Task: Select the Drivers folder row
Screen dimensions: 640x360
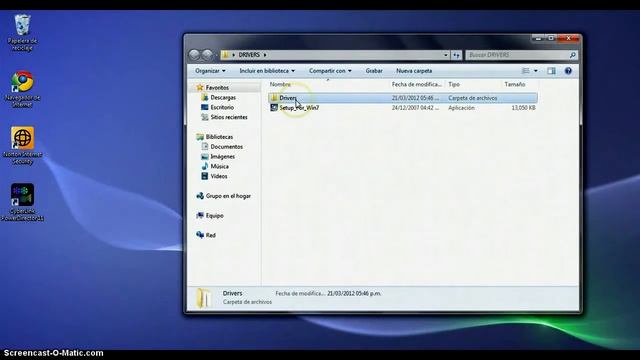Action: [x=403, y=98]
